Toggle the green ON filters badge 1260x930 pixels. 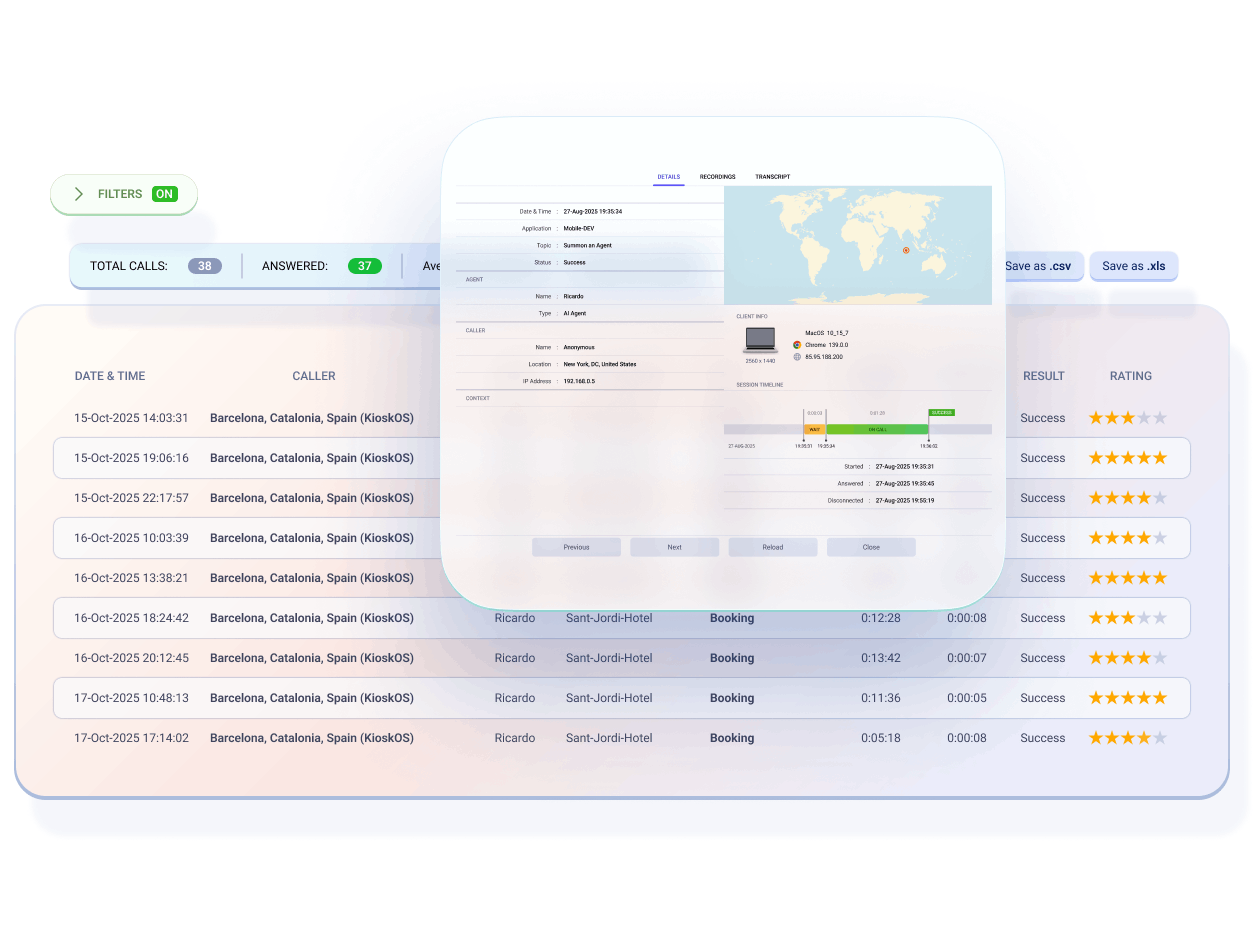[x=164, y=194]
